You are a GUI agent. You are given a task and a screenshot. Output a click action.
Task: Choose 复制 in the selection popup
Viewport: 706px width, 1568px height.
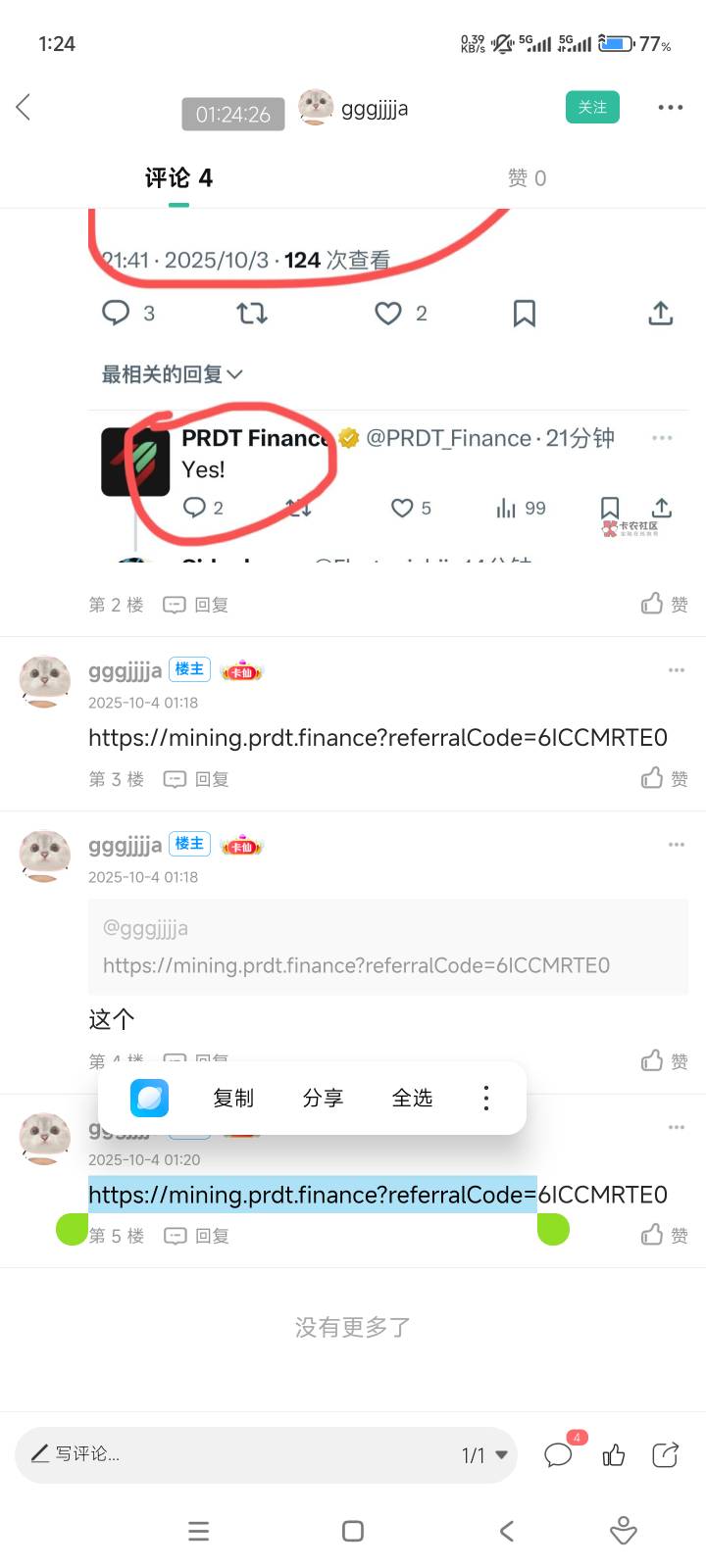tap(233, 1098)
